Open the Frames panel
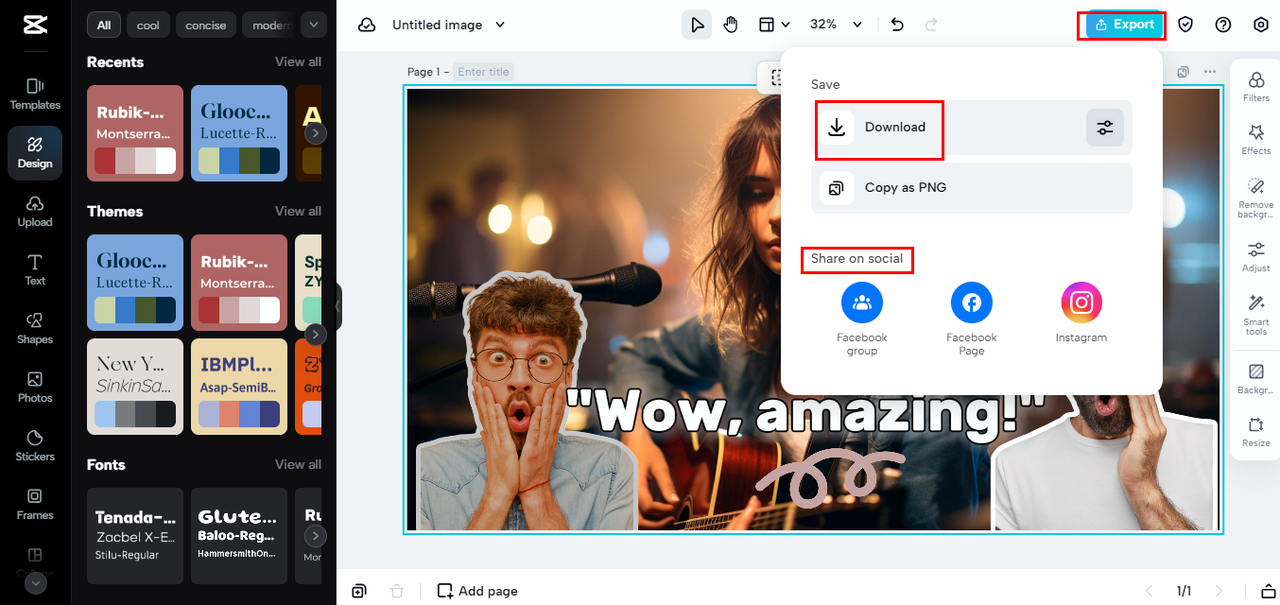 [x=35, y=504]
